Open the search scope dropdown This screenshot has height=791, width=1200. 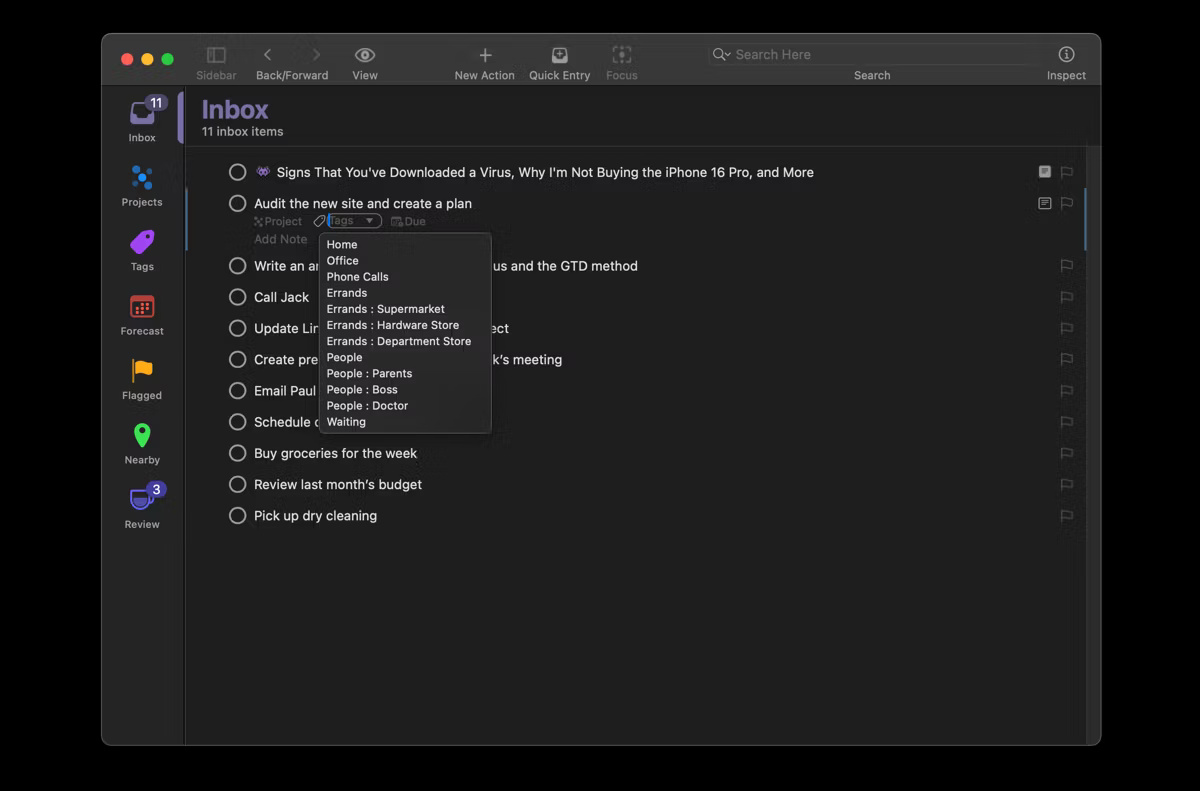[x=721, y=54]
